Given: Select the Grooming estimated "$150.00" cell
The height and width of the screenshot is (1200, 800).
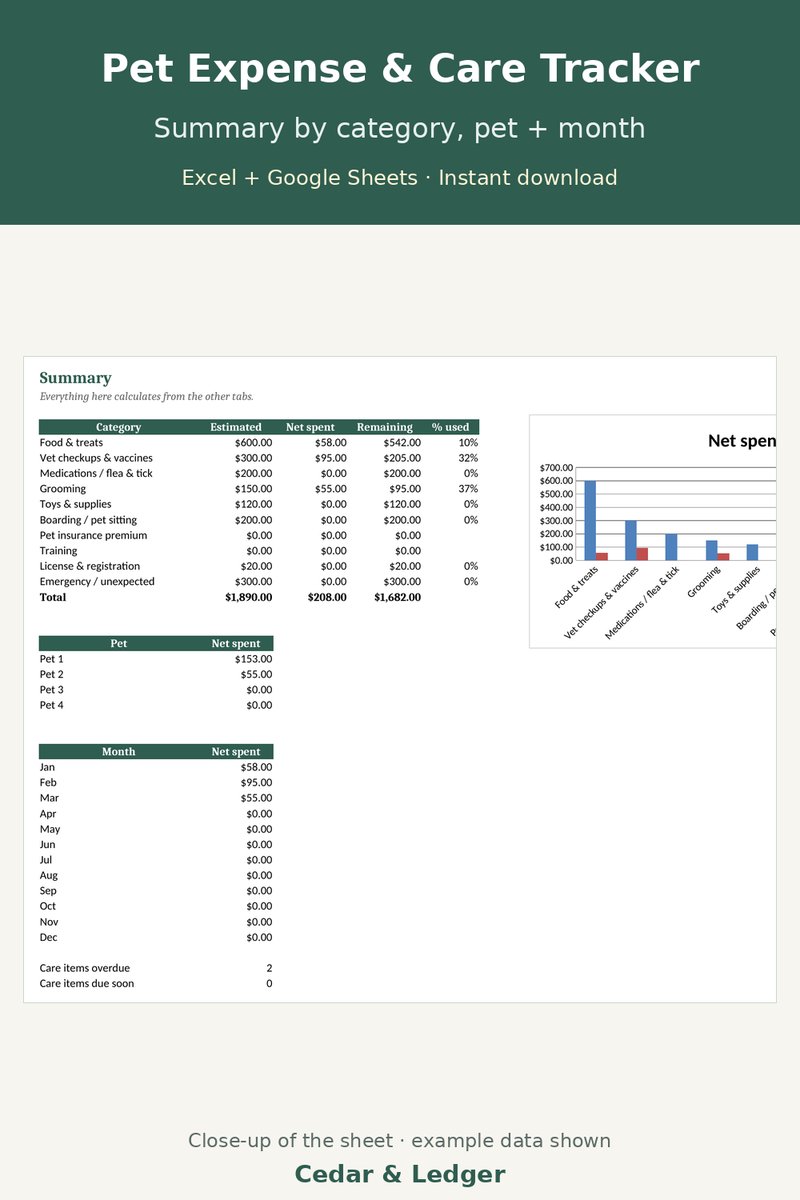Looking at the screenshot, I should click(253, 489).
